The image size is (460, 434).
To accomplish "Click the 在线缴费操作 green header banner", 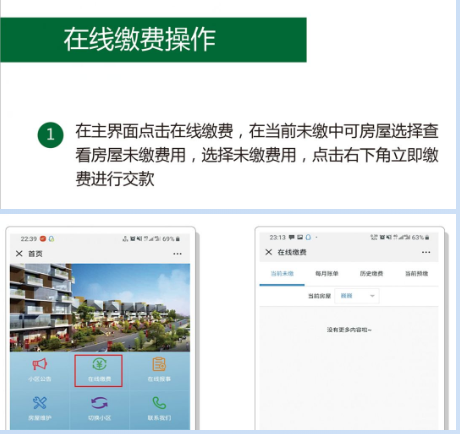I will coord(153,40).
